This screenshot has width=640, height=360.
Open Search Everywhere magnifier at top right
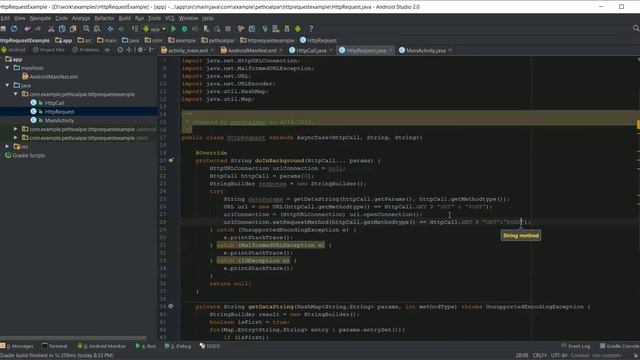click(x=636, y=28)
